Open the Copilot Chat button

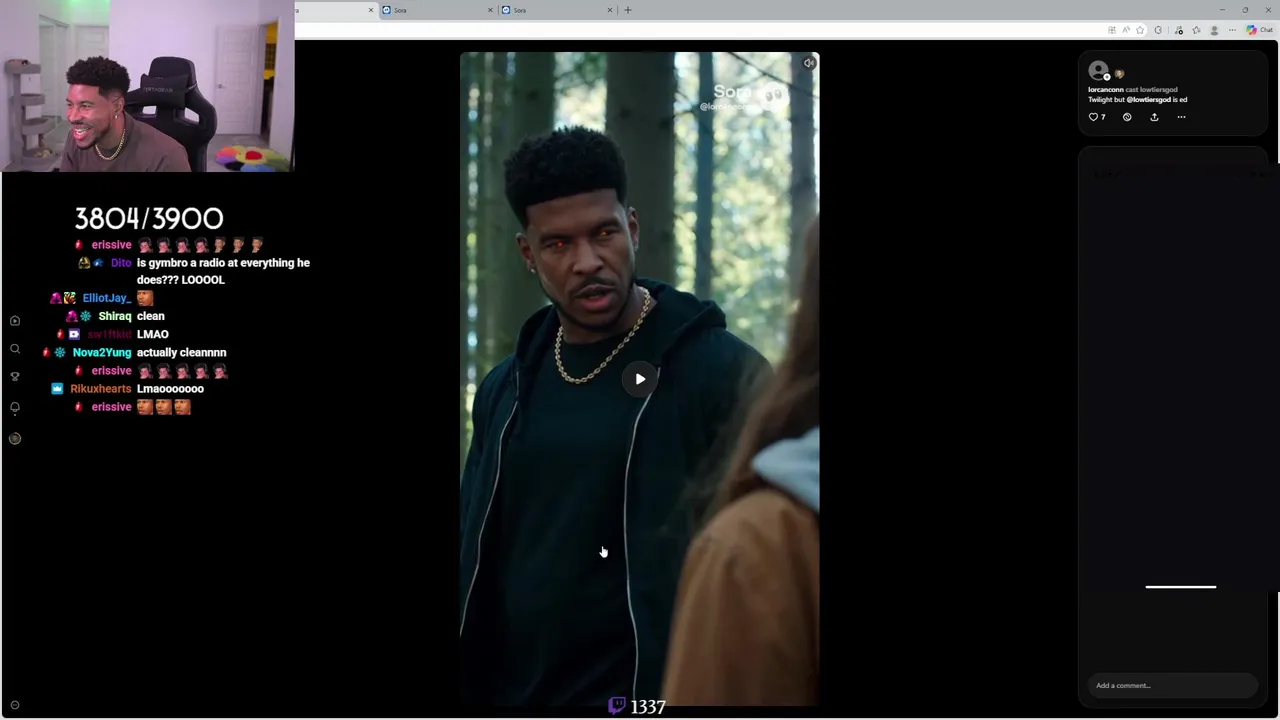pos(1258,30)
